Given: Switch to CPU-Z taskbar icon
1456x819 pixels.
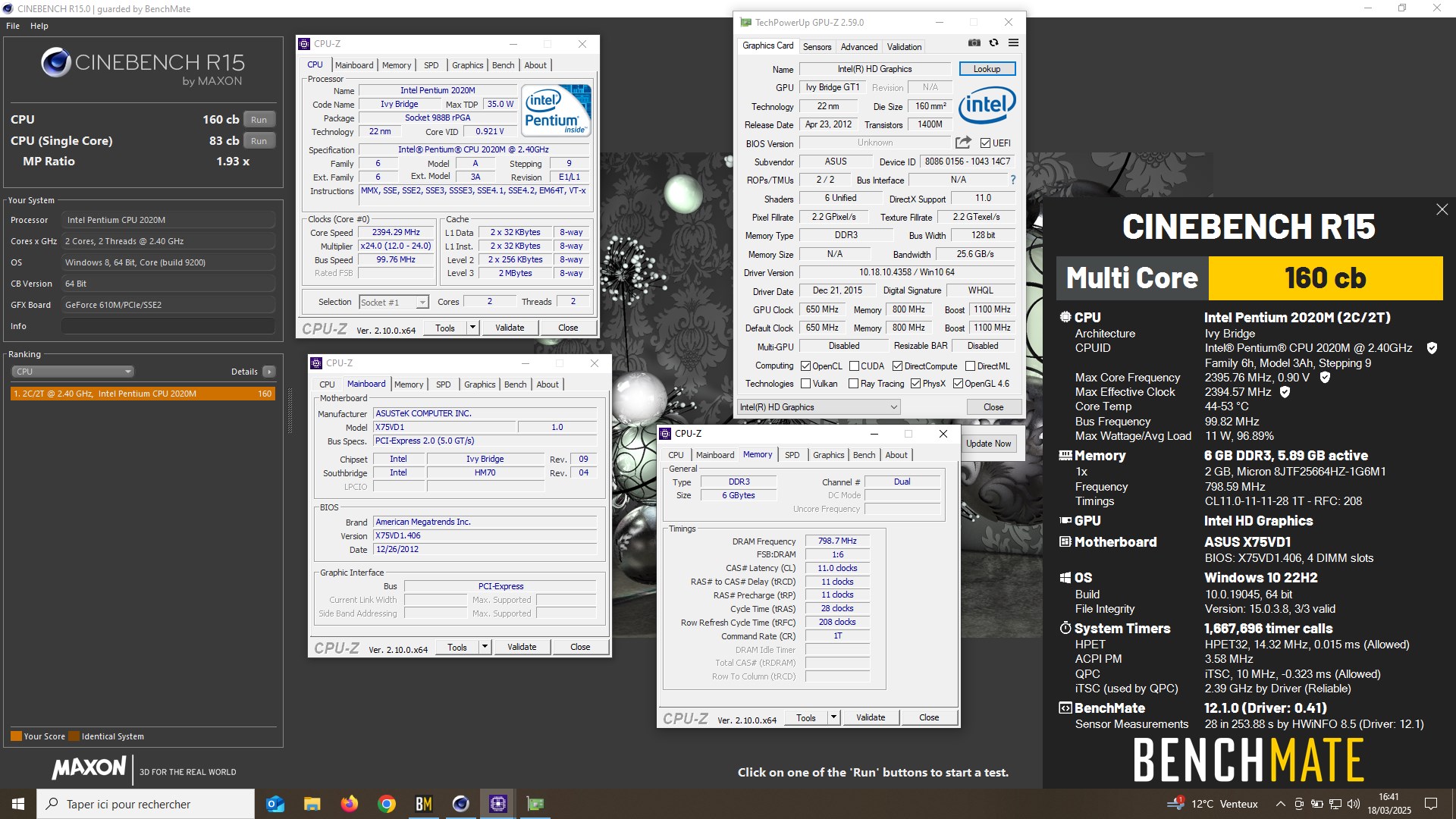Looking at the screenshot, I should click(497, 804).
